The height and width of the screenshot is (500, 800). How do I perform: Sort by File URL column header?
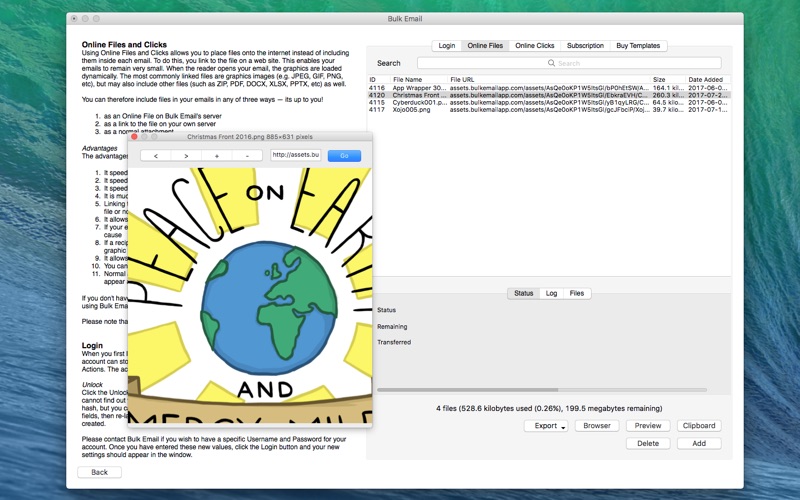click(x=549, y=80)
